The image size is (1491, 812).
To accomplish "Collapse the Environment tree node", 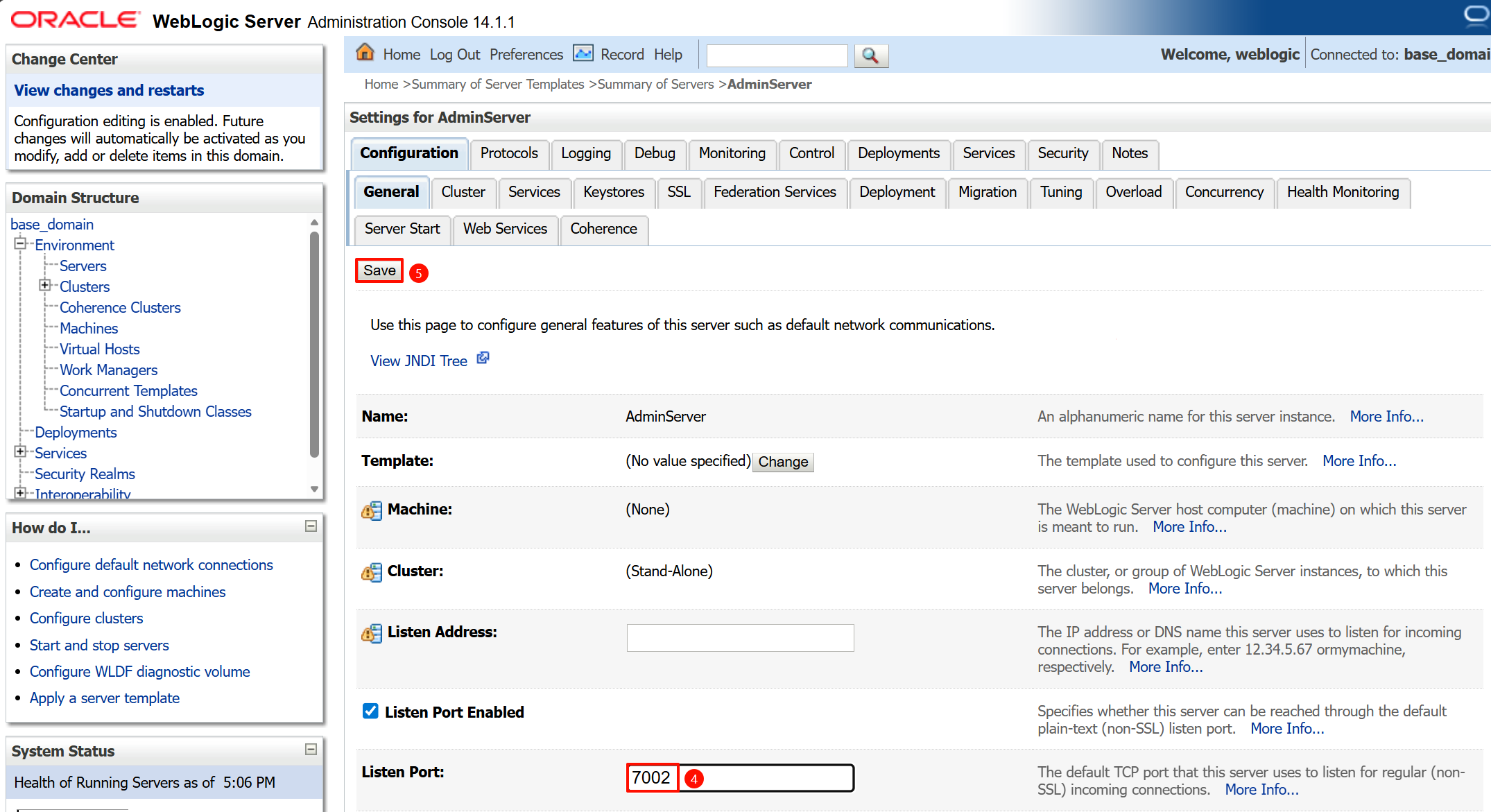I will pos(20,243).
